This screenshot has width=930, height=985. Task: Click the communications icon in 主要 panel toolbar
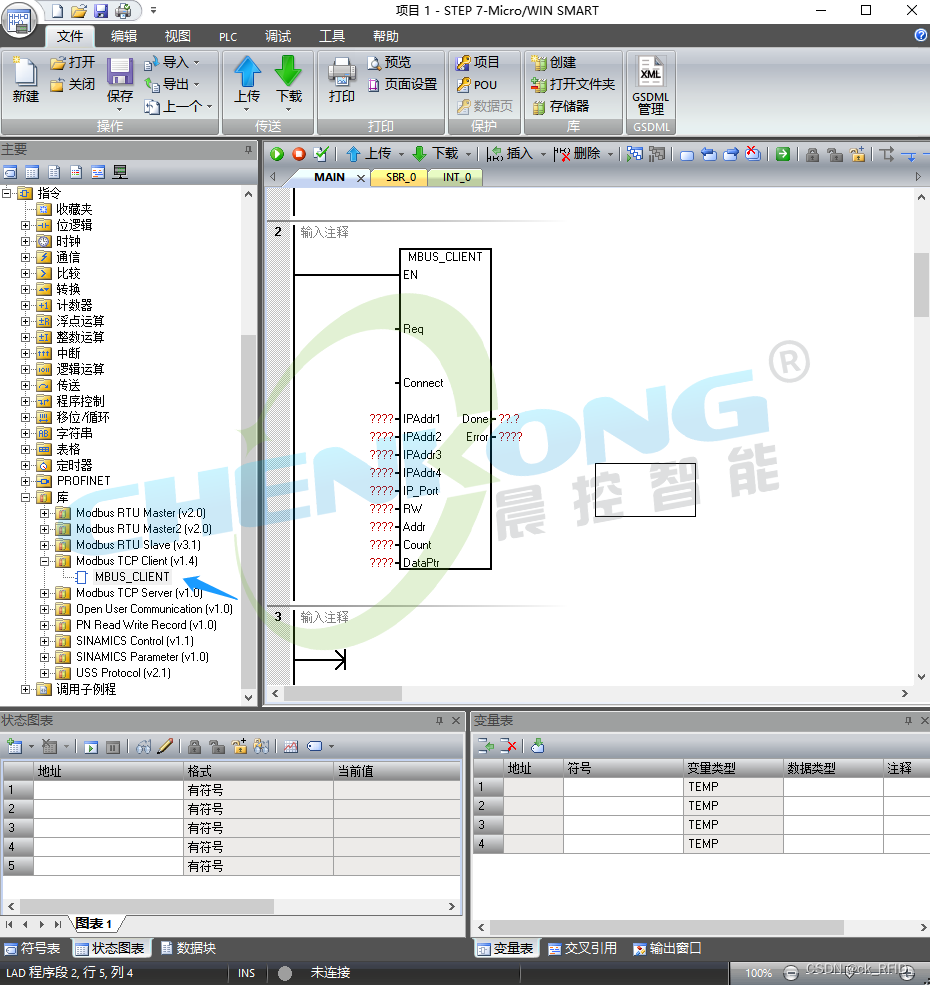click(x=120, y=172)
